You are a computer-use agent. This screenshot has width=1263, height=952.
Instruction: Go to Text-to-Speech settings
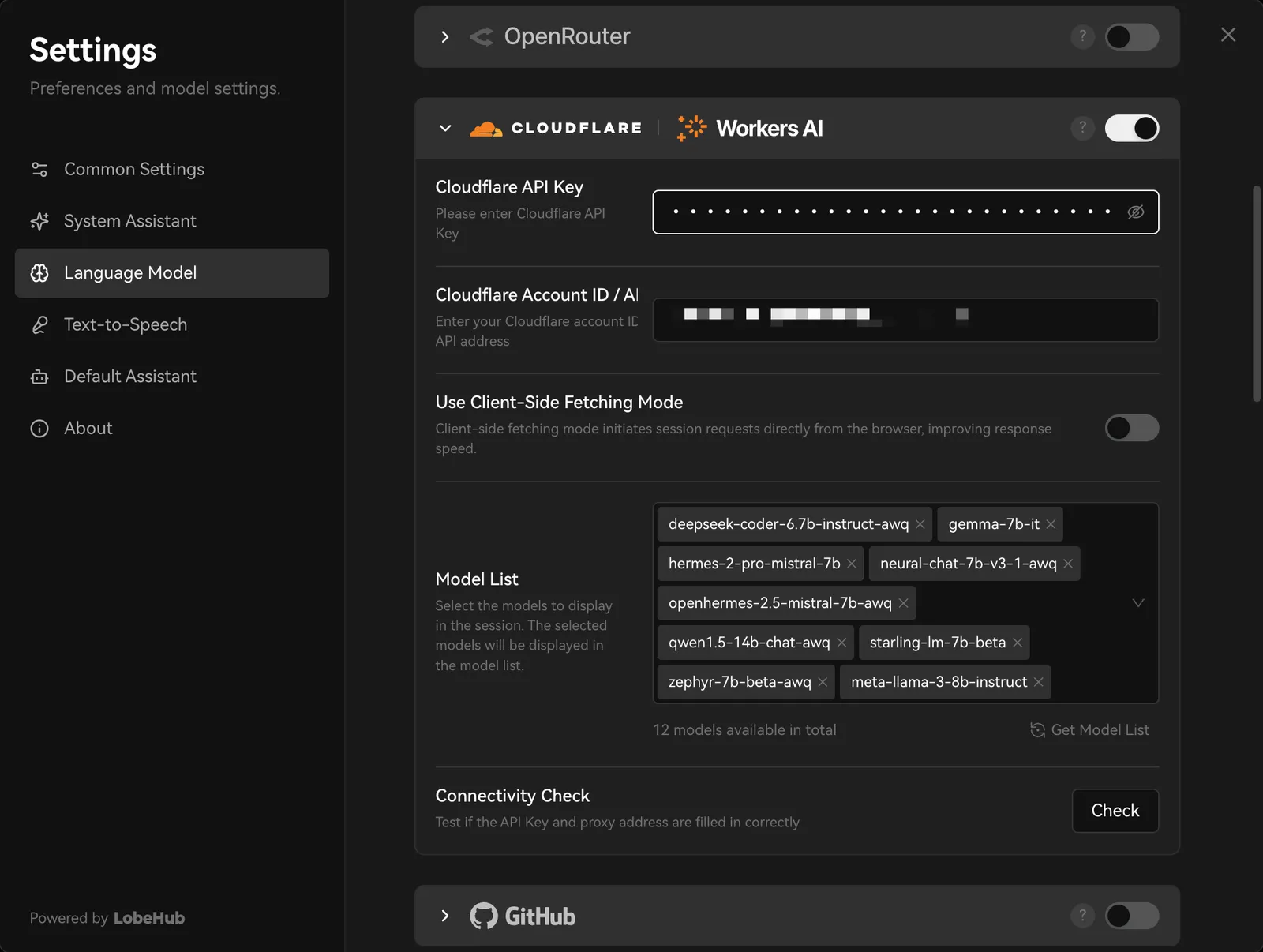[x=126, y=324]
